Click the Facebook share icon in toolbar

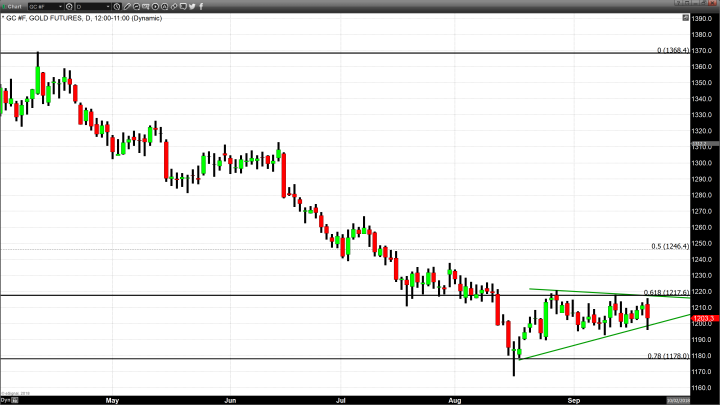[201, 6]
